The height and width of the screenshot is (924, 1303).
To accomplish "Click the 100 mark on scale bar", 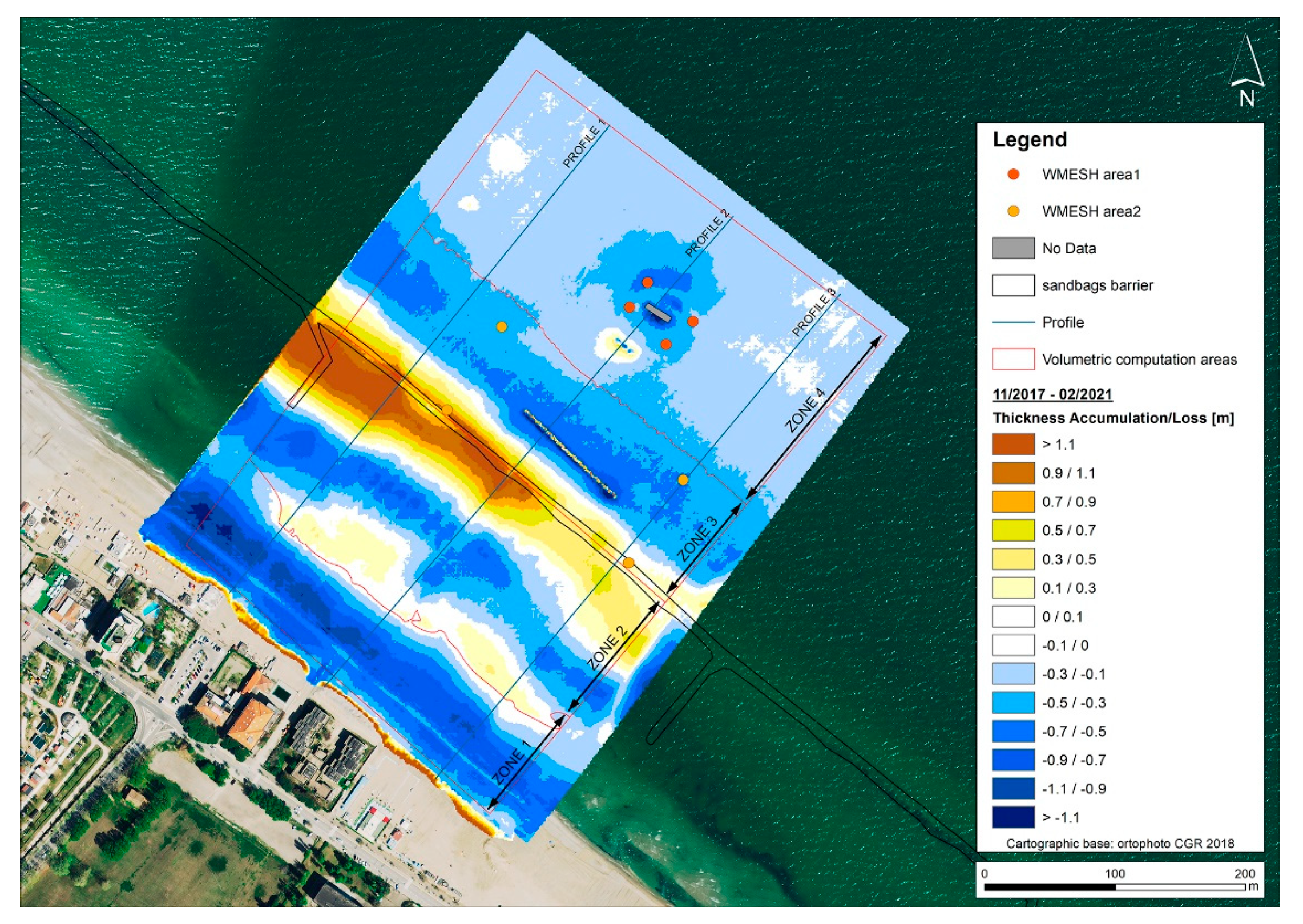I will (x=1114, y=874).
